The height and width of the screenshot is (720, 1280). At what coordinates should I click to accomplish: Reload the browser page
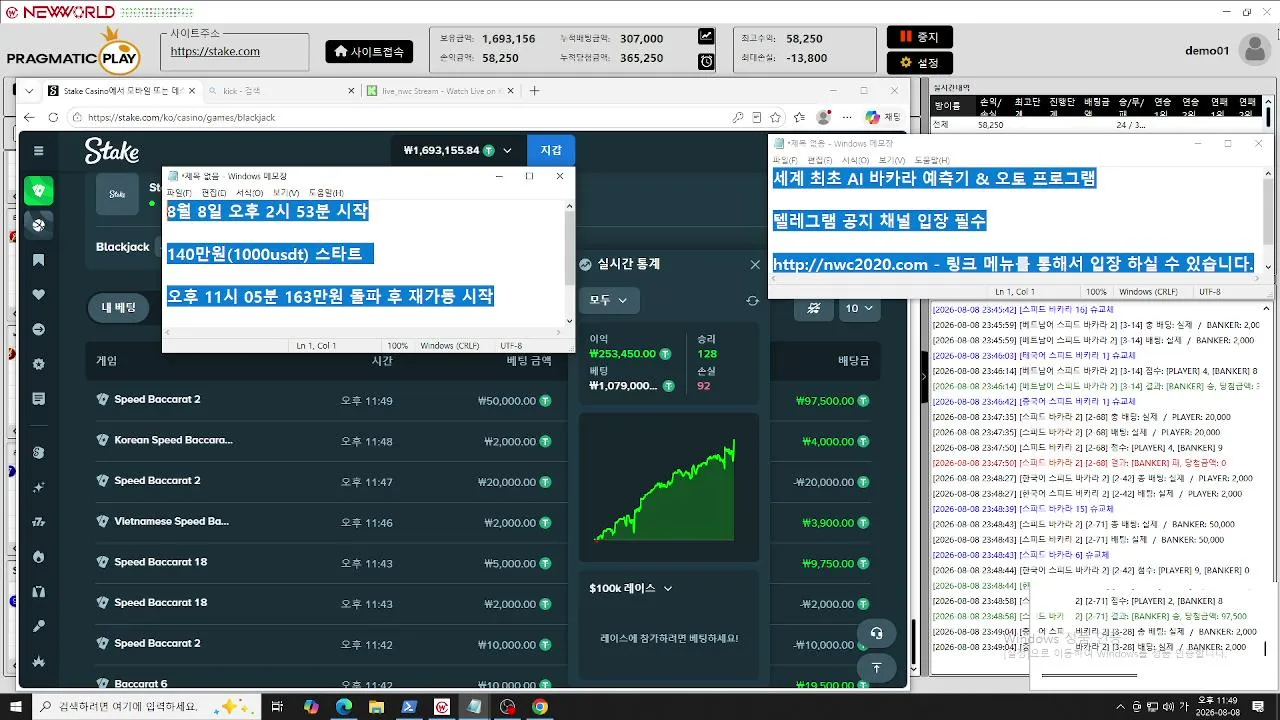click(53, 117)
